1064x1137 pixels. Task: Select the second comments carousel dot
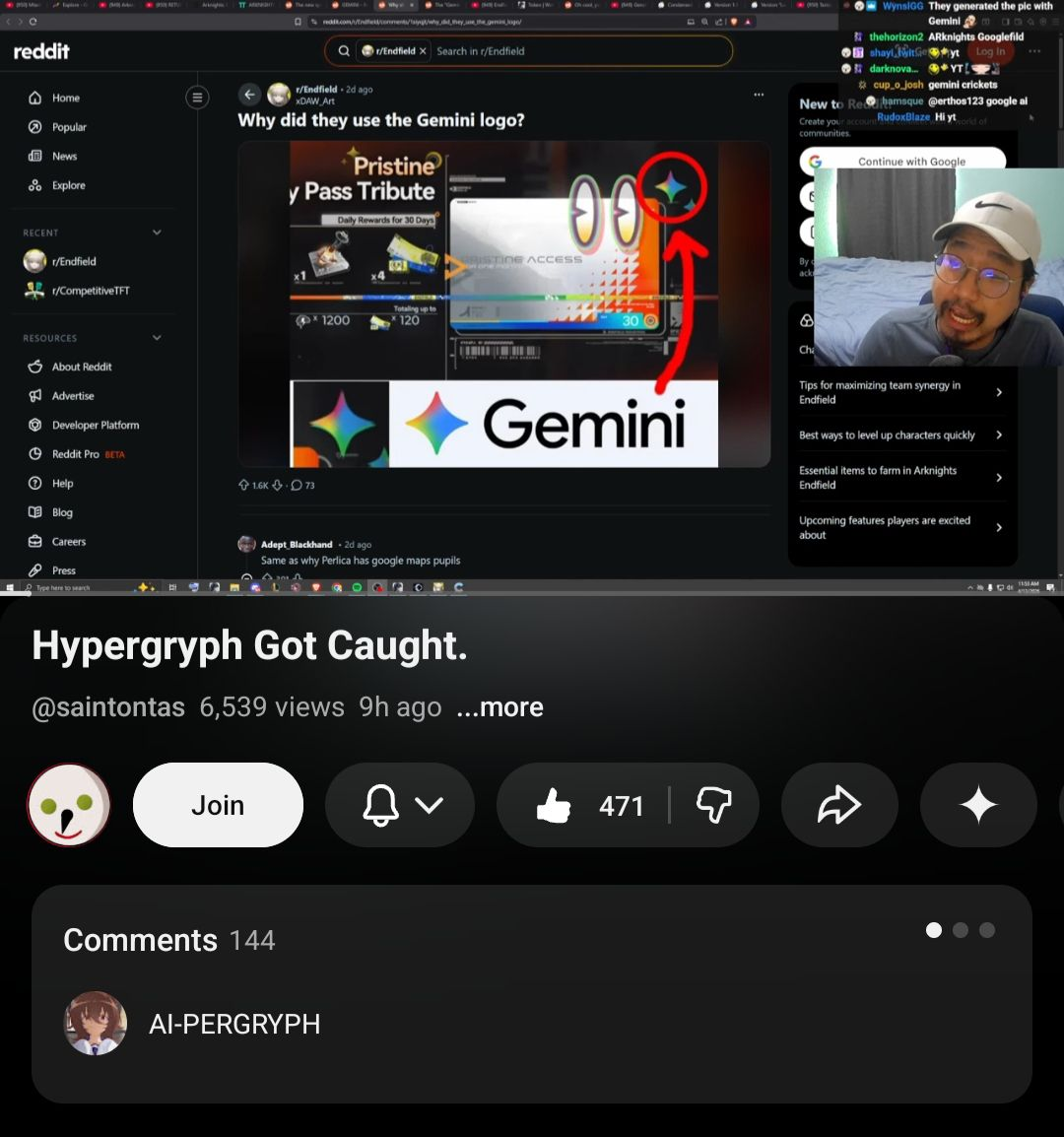pyautogui.click(x=961, y=930)
